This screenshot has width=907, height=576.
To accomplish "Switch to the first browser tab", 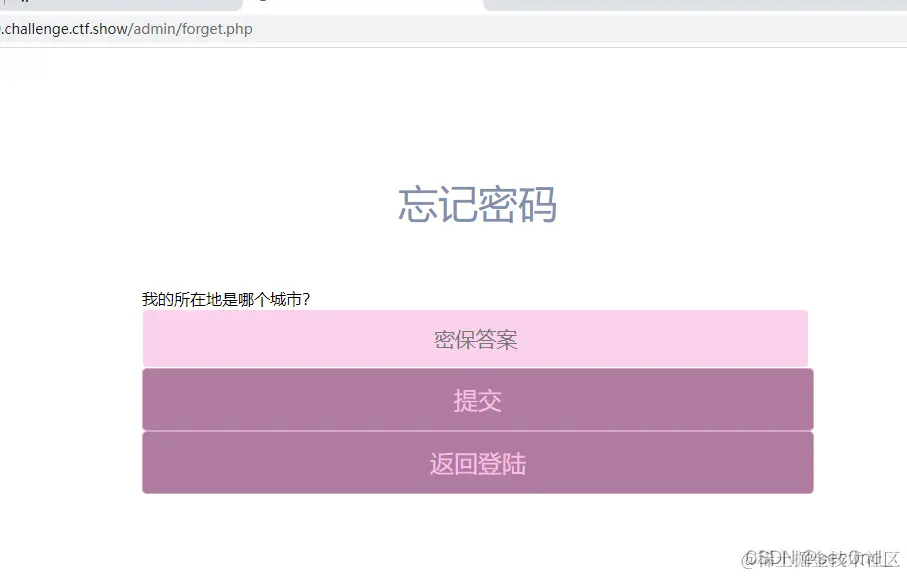I will [120, 6].
